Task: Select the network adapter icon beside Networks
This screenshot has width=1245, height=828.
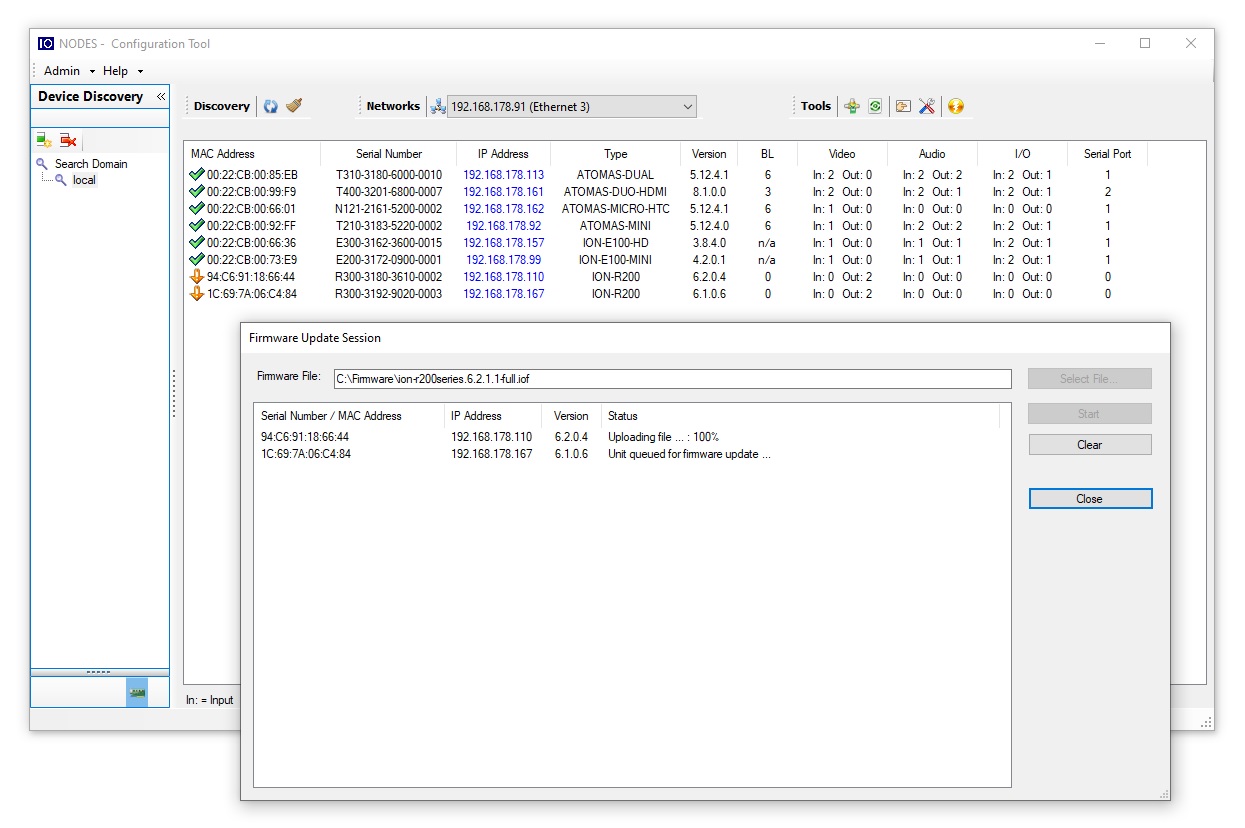Action: [437, 106]
